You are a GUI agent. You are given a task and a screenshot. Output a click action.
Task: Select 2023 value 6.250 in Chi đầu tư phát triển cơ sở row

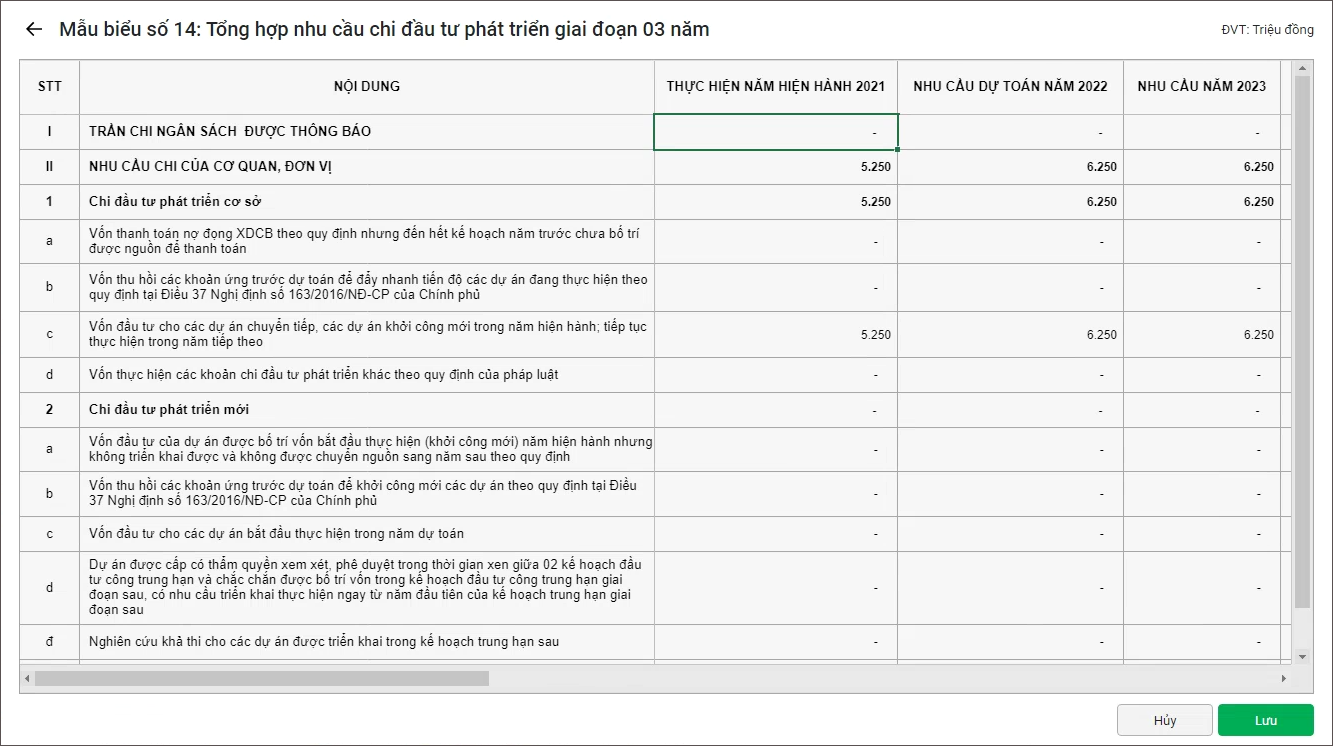pos(1202,202)
